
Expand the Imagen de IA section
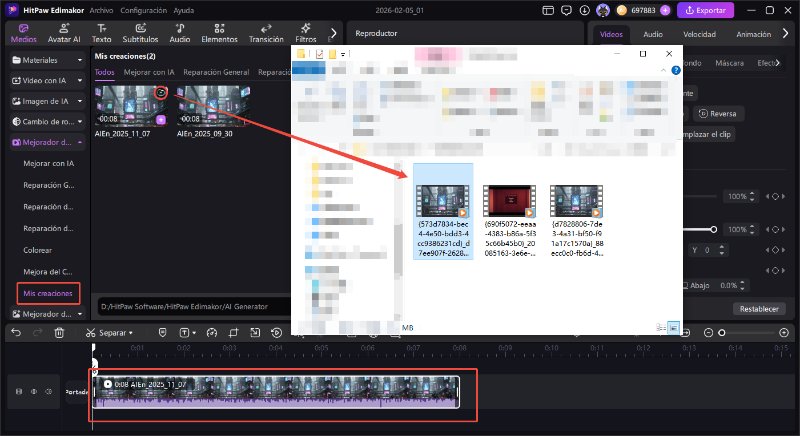pyautogui.click(x=47, y=101)
